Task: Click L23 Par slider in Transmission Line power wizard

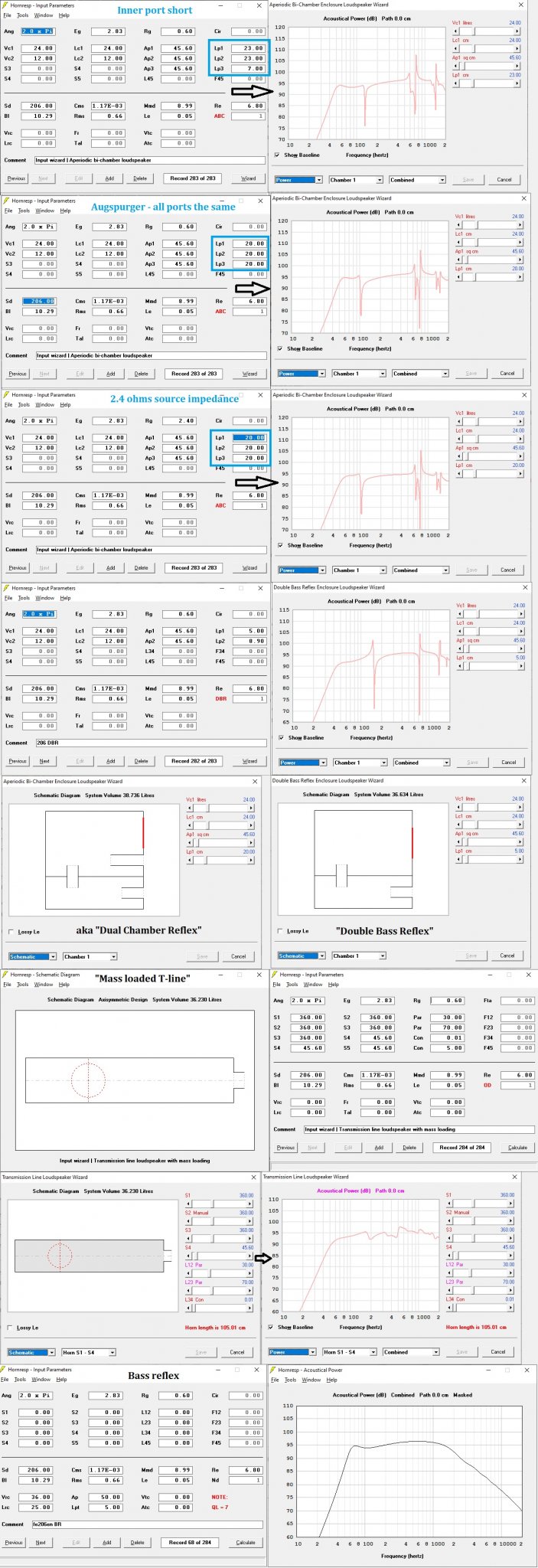Action: [x=481, y=1289]
